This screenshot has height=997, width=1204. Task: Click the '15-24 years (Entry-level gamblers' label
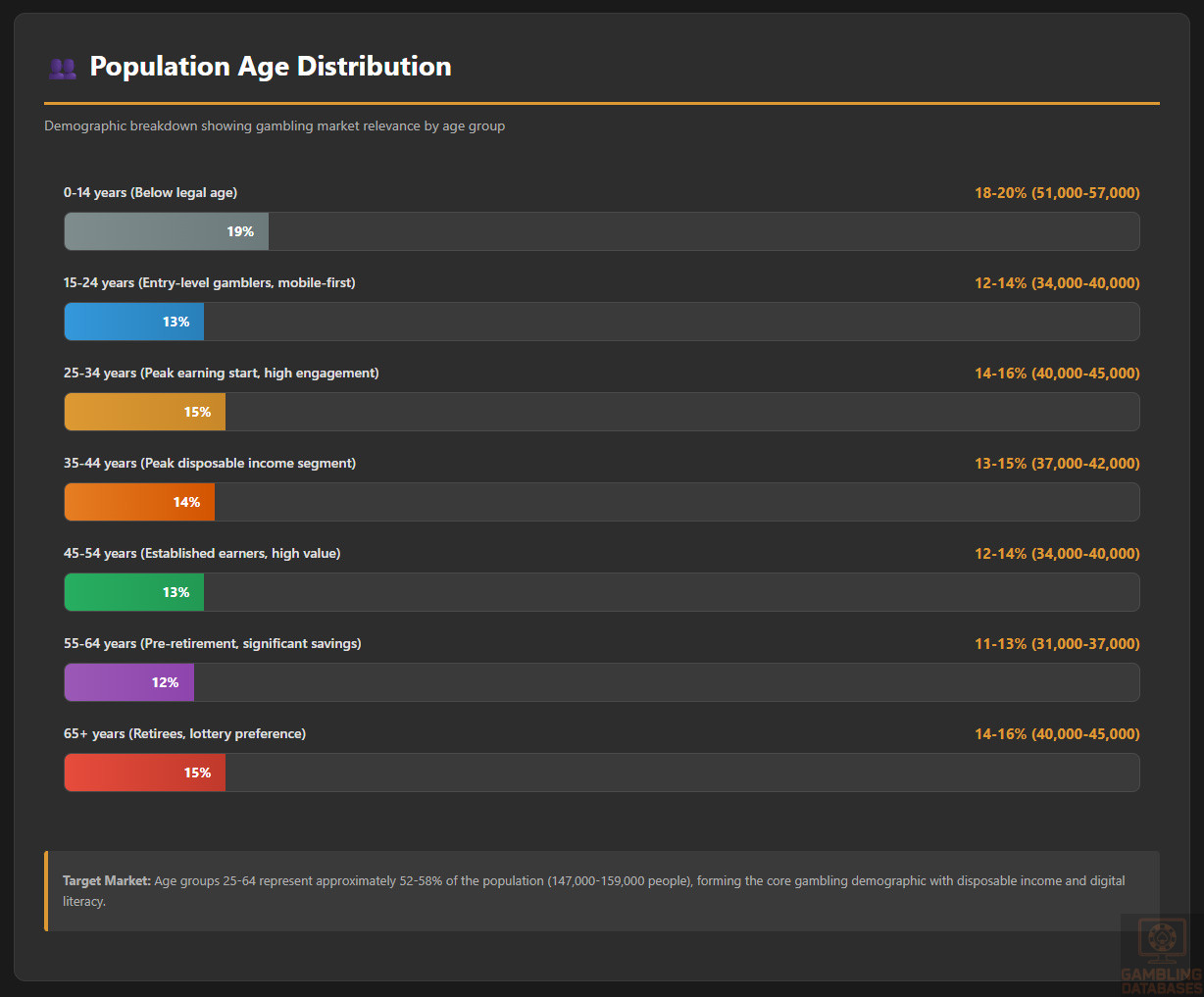(209, 282)
